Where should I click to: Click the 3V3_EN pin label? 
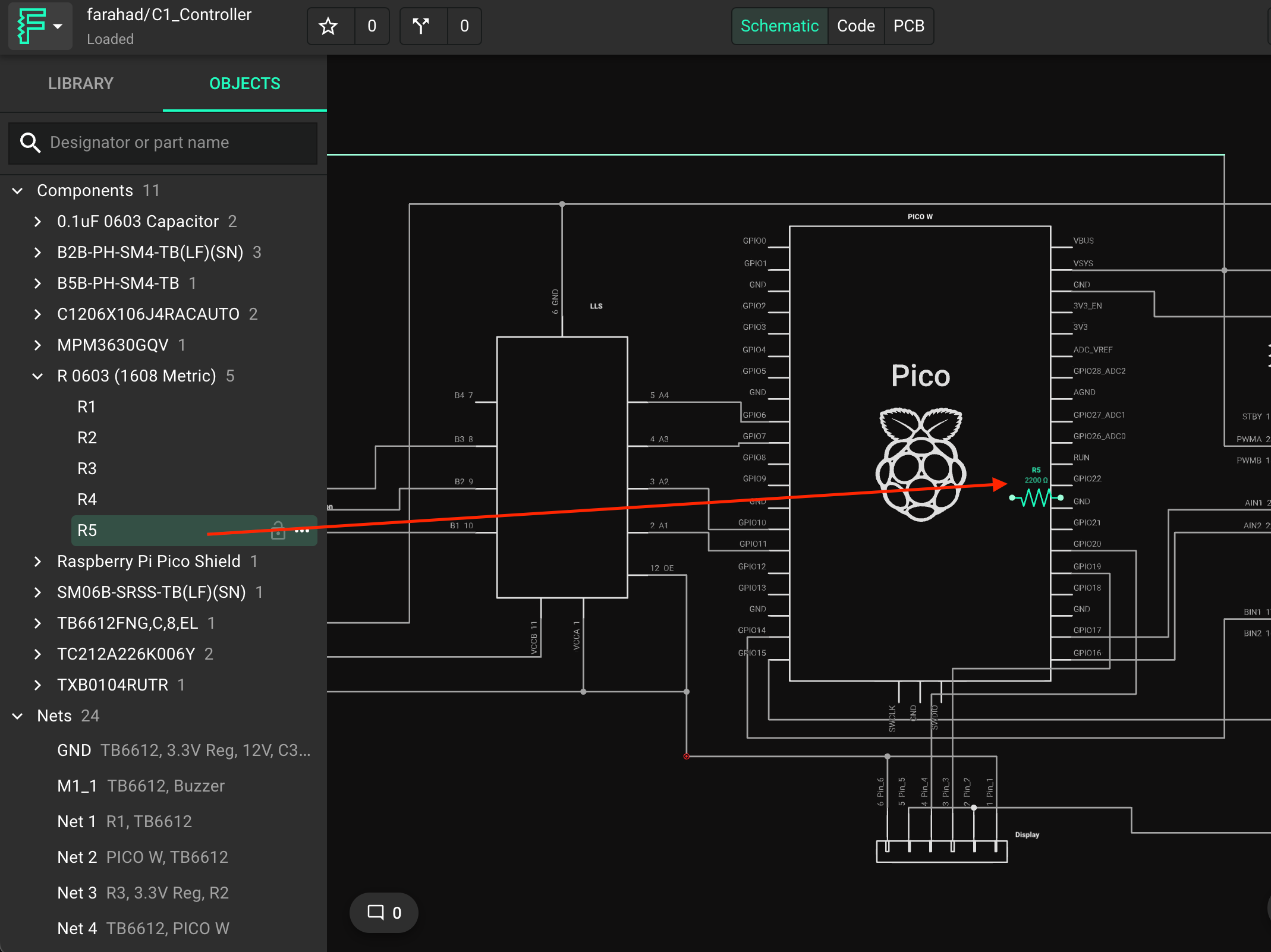[x=1088, y=306]
